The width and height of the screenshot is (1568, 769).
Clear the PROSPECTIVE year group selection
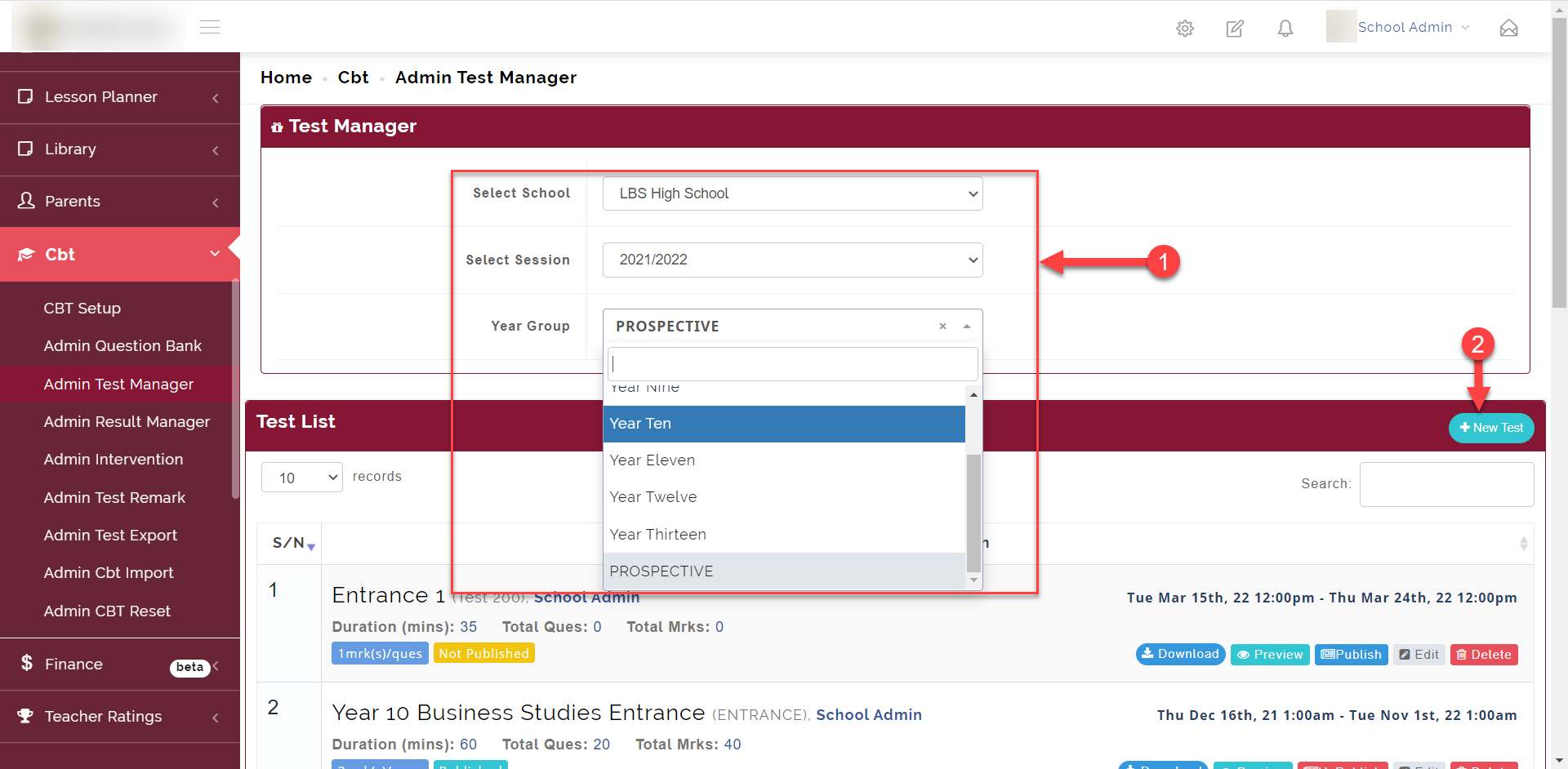coord(942,326)
